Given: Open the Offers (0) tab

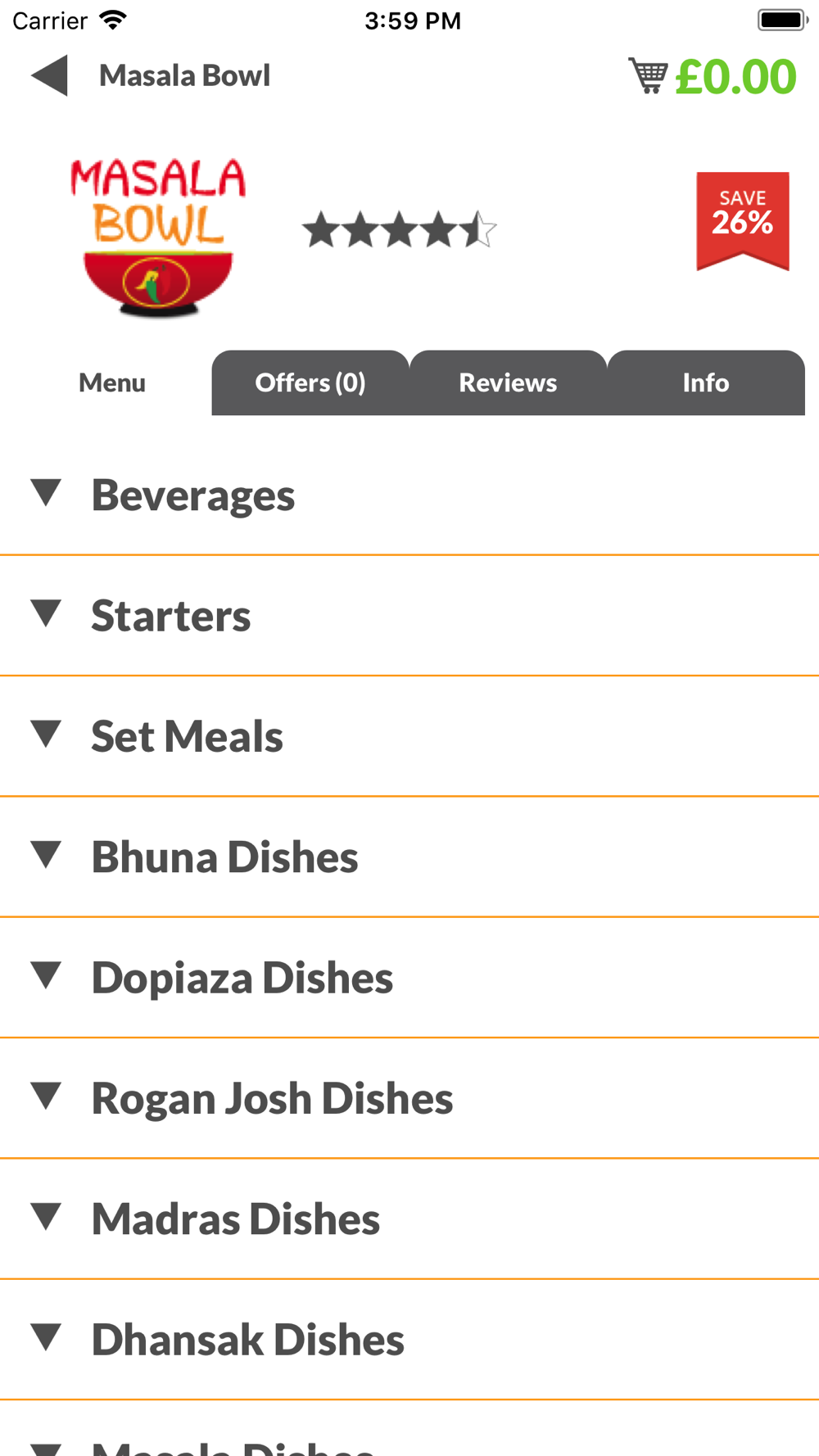Looking at the screenshot, I should 310,382.
